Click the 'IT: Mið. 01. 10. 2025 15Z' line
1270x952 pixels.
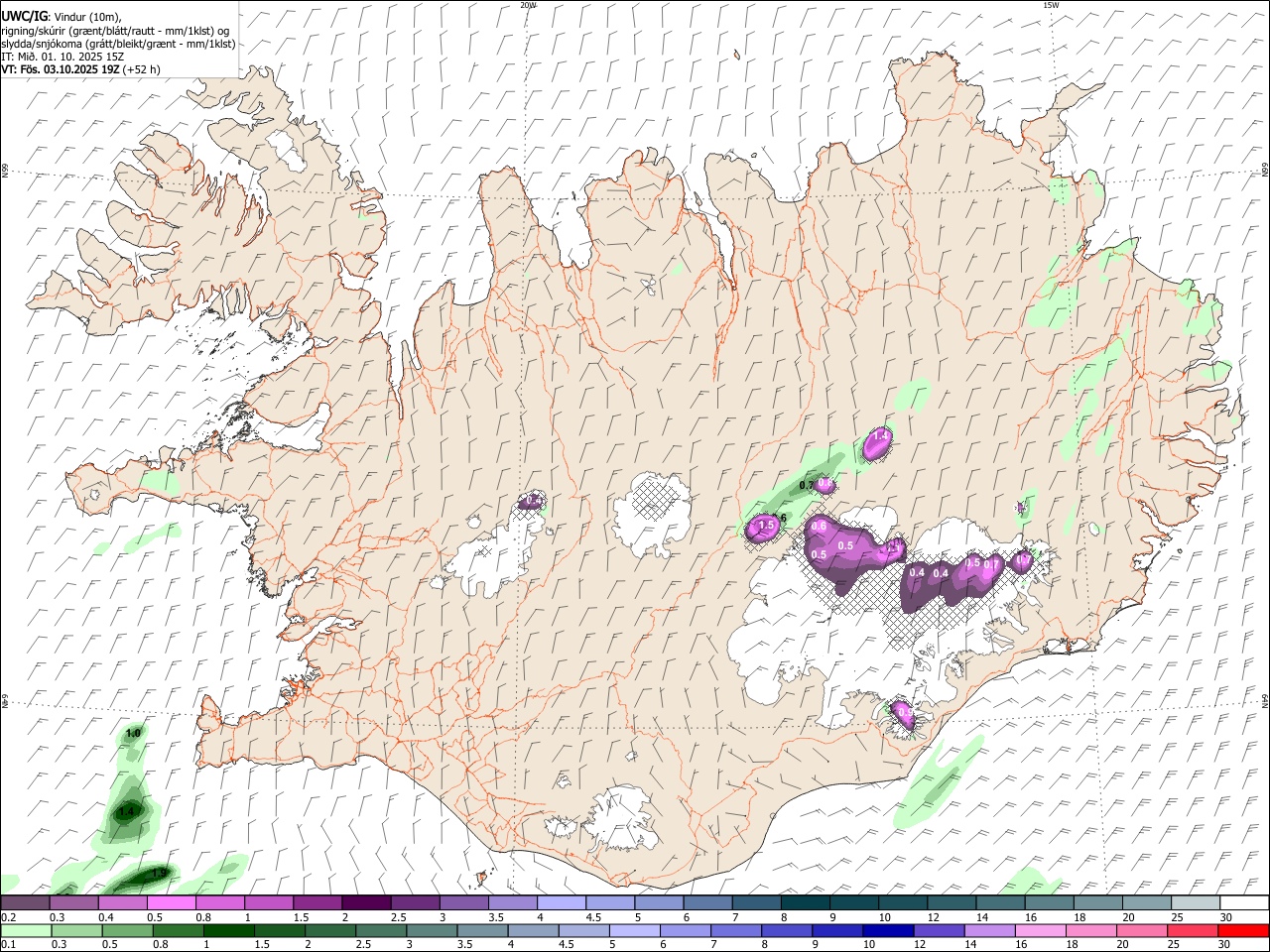pos(61,57)
